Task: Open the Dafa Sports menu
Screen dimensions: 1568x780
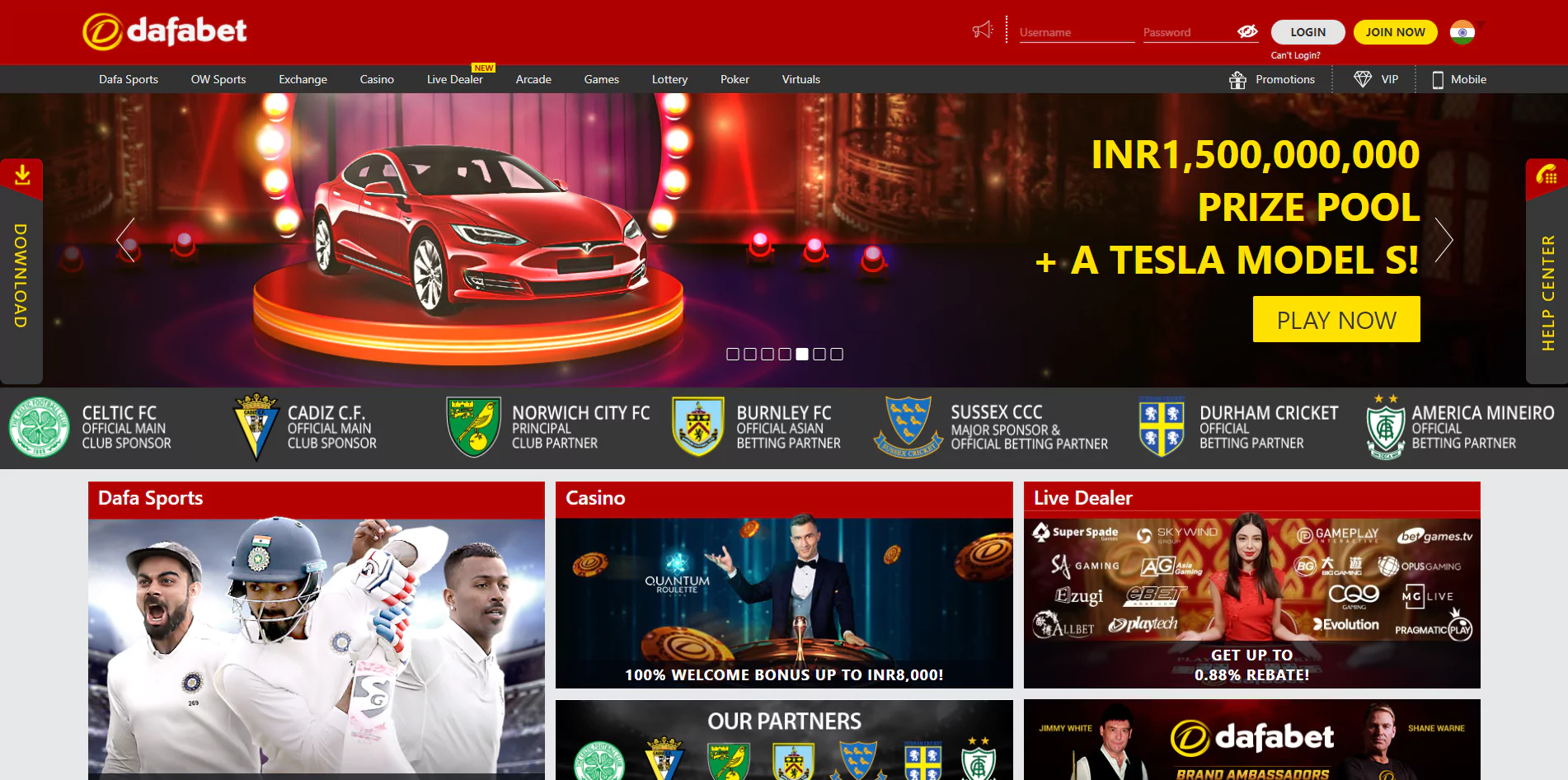Action: click(129, 79)
